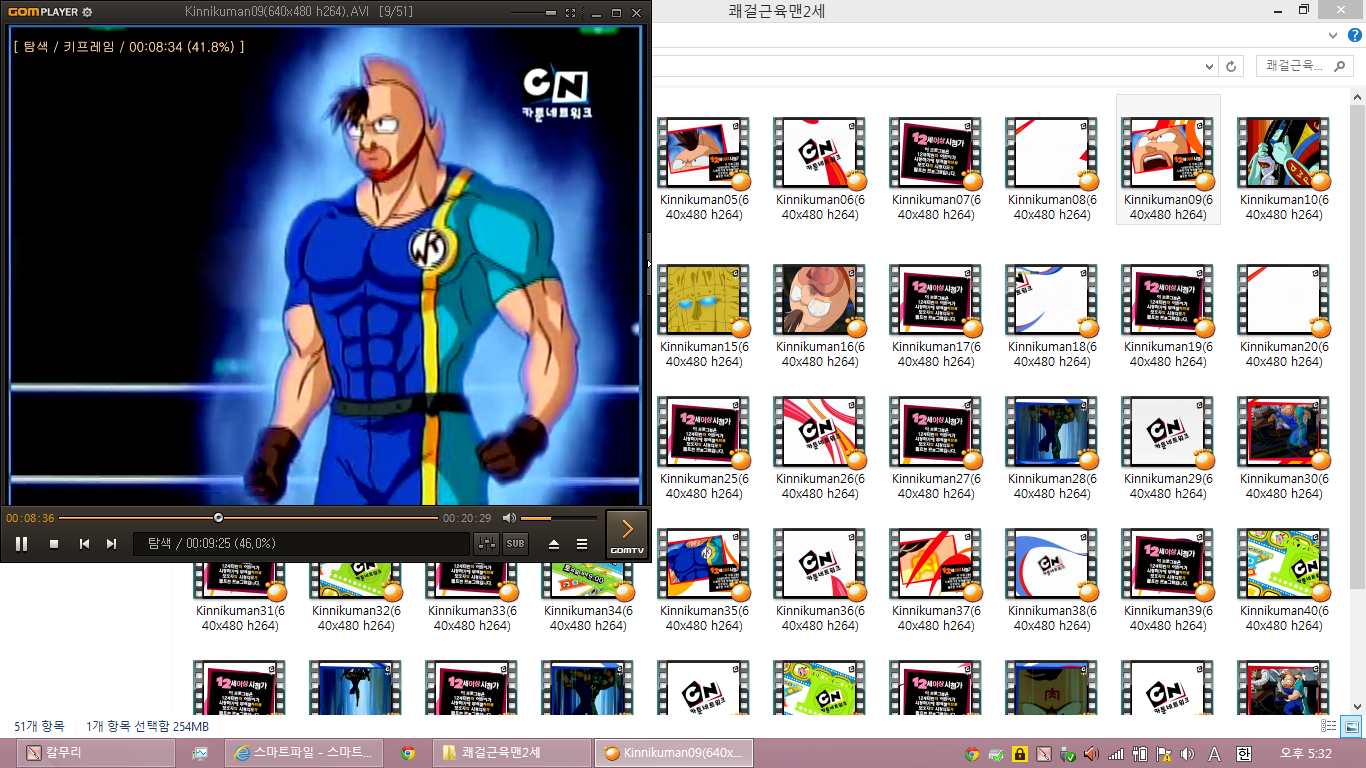Select the Kinnikuman05 video thumbnail
Screen dimensions: 1366x768
click(703, 153)
